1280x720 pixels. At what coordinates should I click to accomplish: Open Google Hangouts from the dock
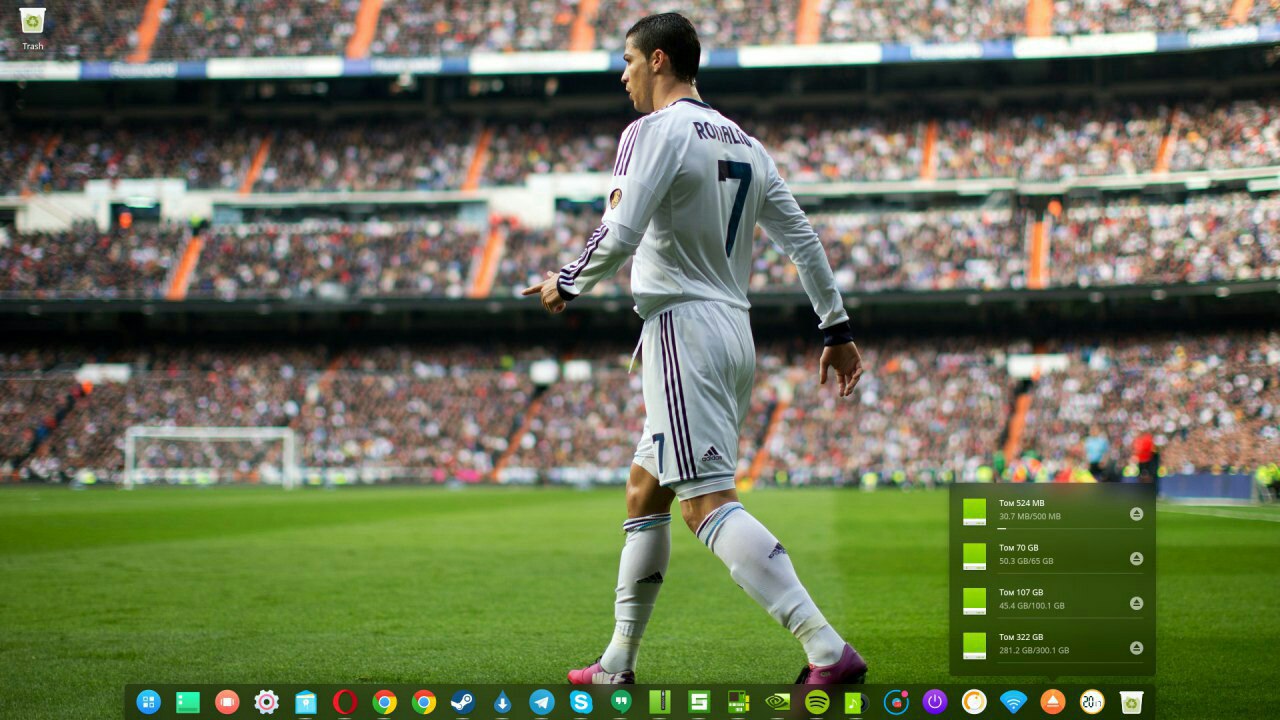(621, 702)
